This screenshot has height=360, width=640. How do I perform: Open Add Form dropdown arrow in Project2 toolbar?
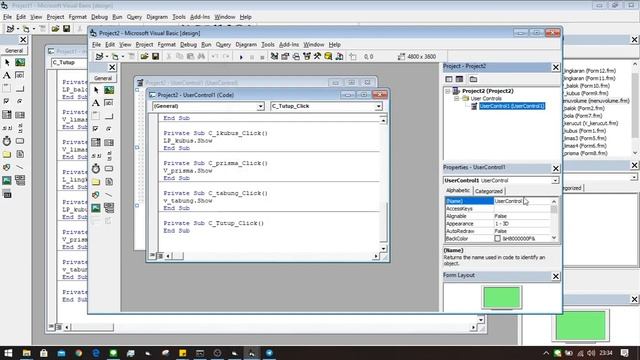point(122,57)
